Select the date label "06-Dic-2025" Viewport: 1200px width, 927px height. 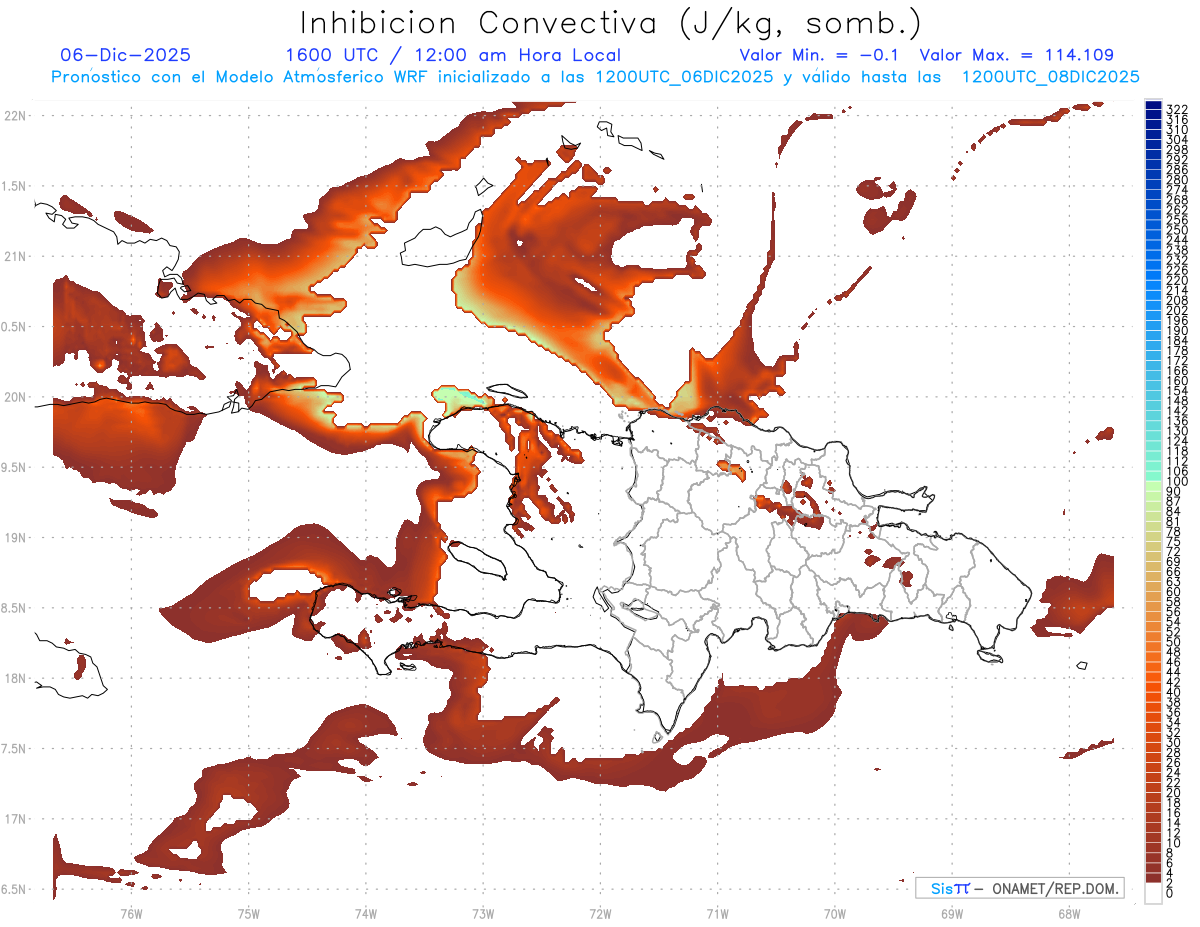coord(125,55)
